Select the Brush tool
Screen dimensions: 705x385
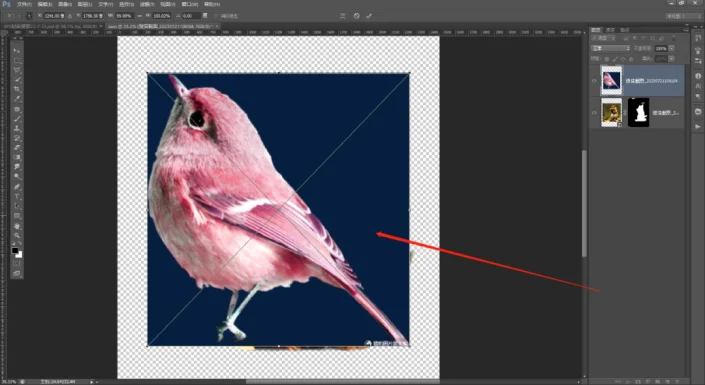coord(17,119)
